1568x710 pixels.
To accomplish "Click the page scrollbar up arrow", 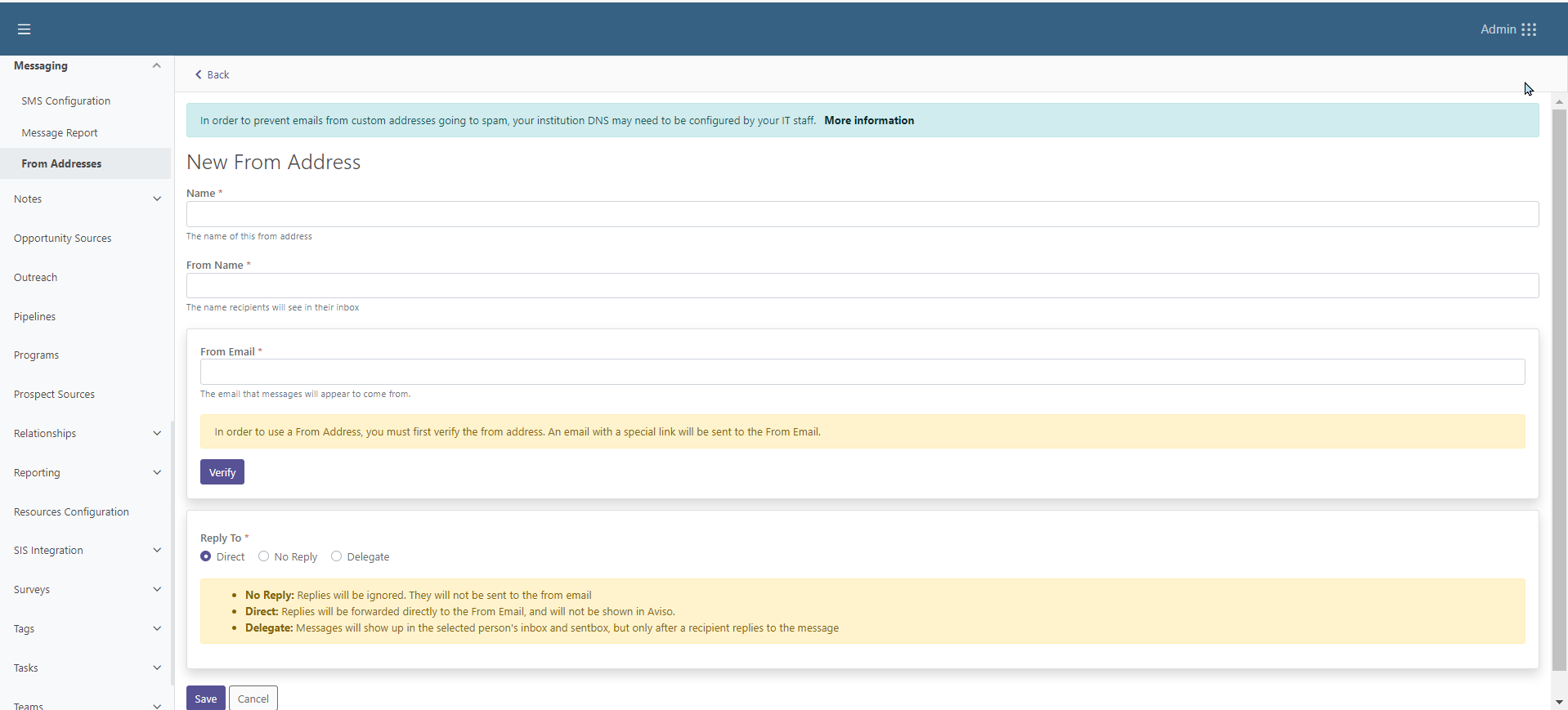I will click(1559, 102).
